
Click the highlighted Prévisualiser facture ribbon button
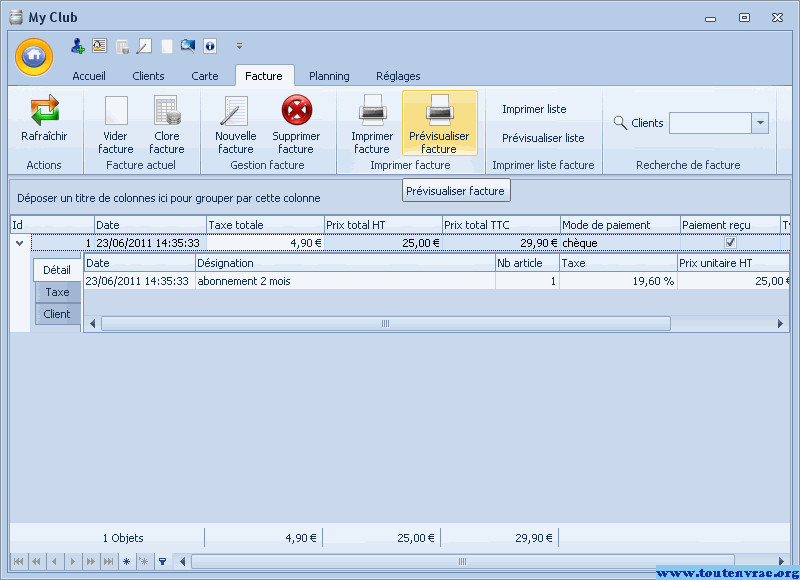tap(439, 123)
